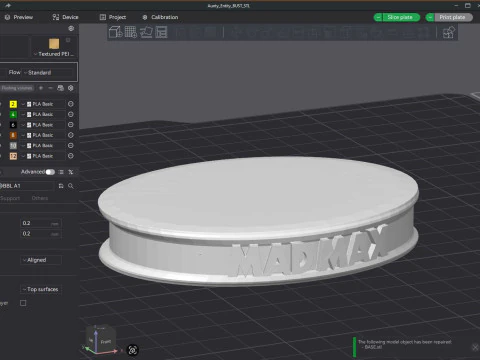This screenshot has height=360, width=480.
Task: Click the remove filament minus icon
Action: 50,88
